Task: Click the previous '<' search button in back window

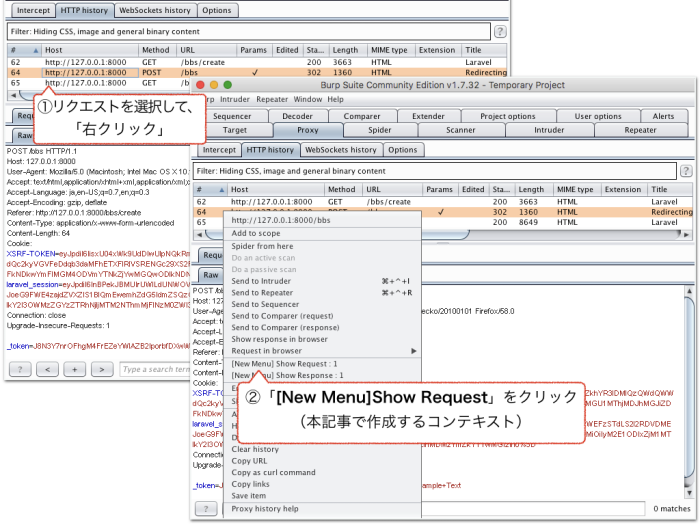Action: click(x=47, y=369)
